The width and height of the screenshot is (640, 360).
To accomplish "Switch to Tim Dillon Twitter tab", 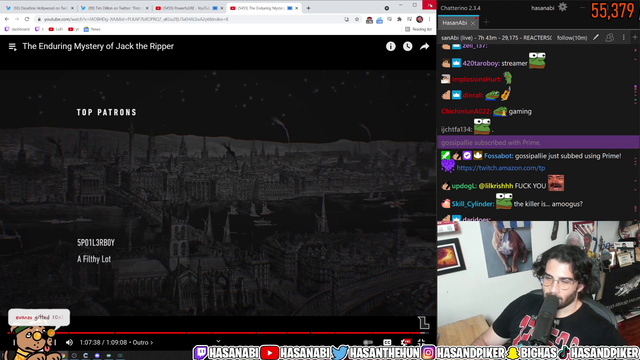I will coord(114,8).
